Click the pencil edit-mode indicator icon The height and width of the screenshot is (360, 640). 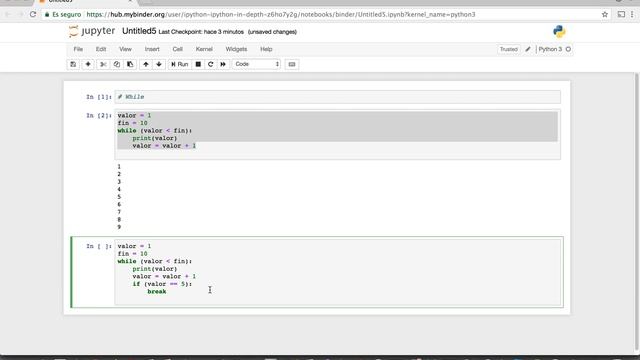(x=528, y=49)
